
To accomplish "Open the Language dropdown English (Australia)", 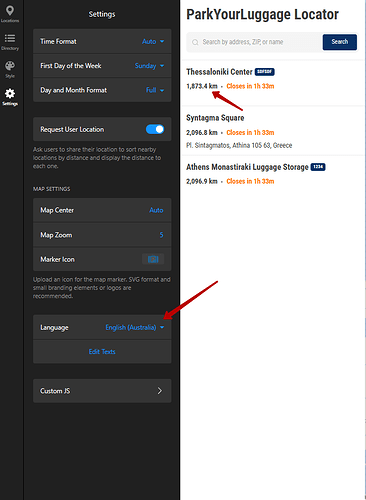I will click(x=135, y=328).
